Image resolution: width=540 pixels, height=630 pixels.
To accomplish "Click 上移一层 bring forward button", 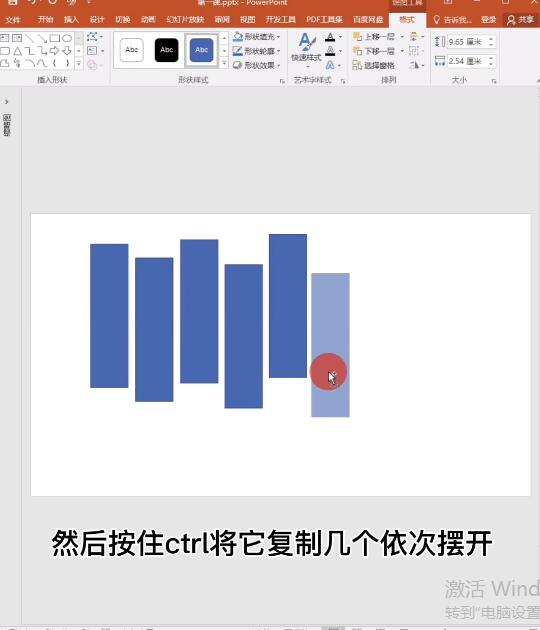I will tap(374, 37).
